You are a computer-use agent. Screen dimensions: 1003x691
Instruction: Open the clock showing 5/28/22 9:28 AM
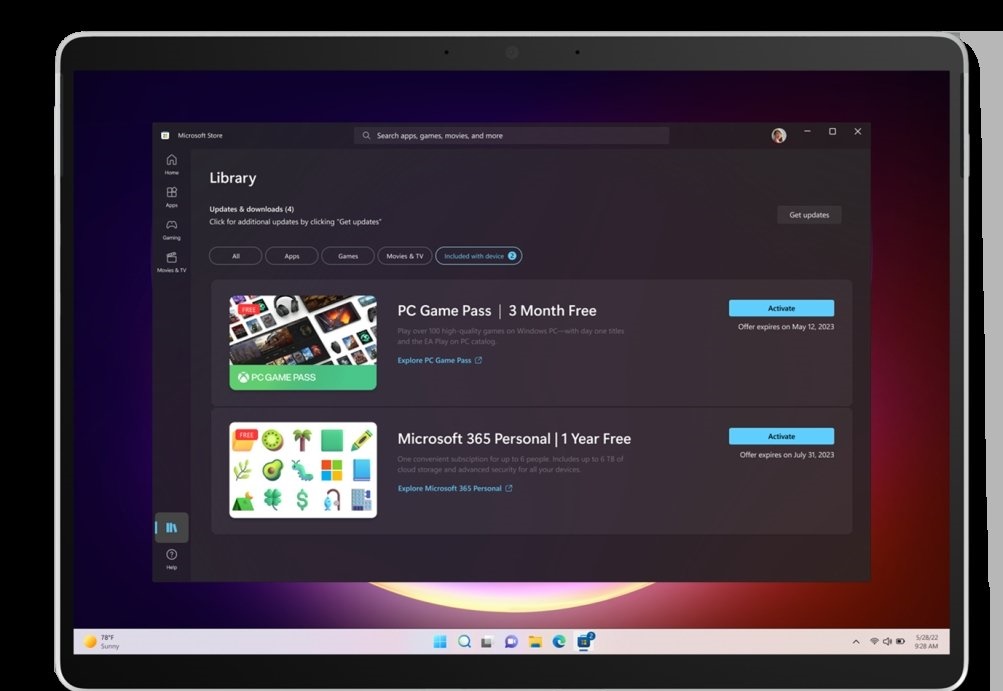[926, 642]
